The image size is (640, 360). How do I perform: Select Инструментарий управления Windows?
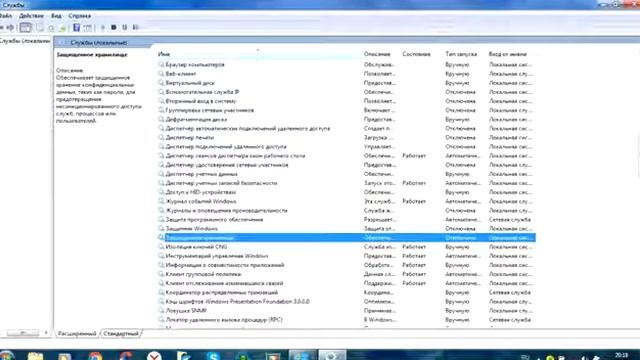pos(346,256)
